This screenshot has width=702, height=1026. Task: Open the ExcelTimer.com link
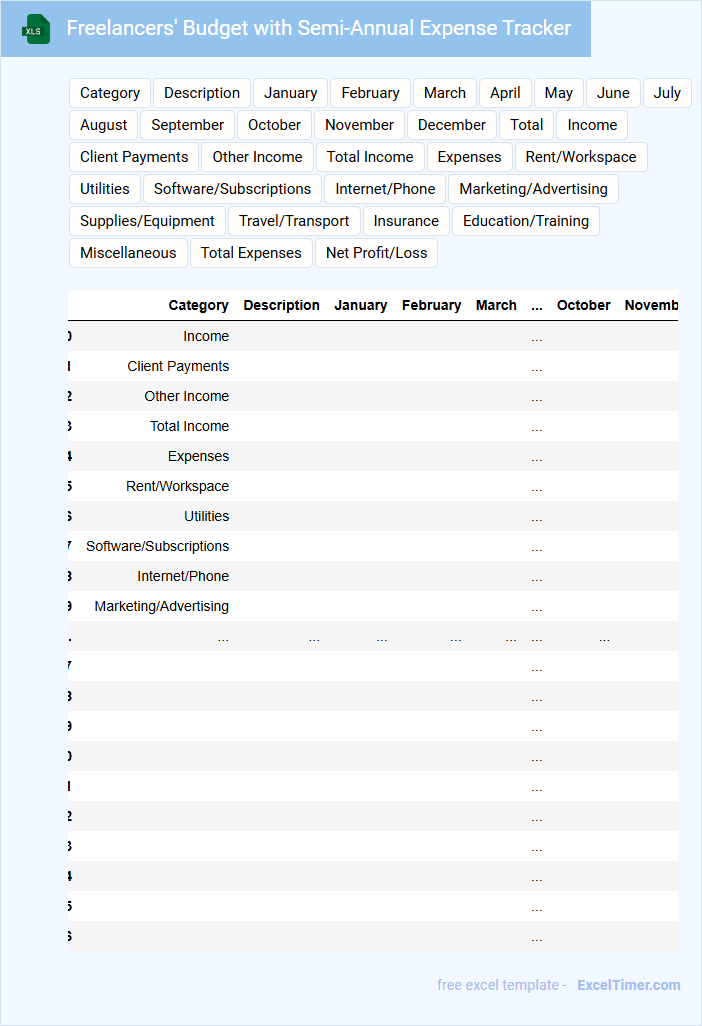coord(629,985)
